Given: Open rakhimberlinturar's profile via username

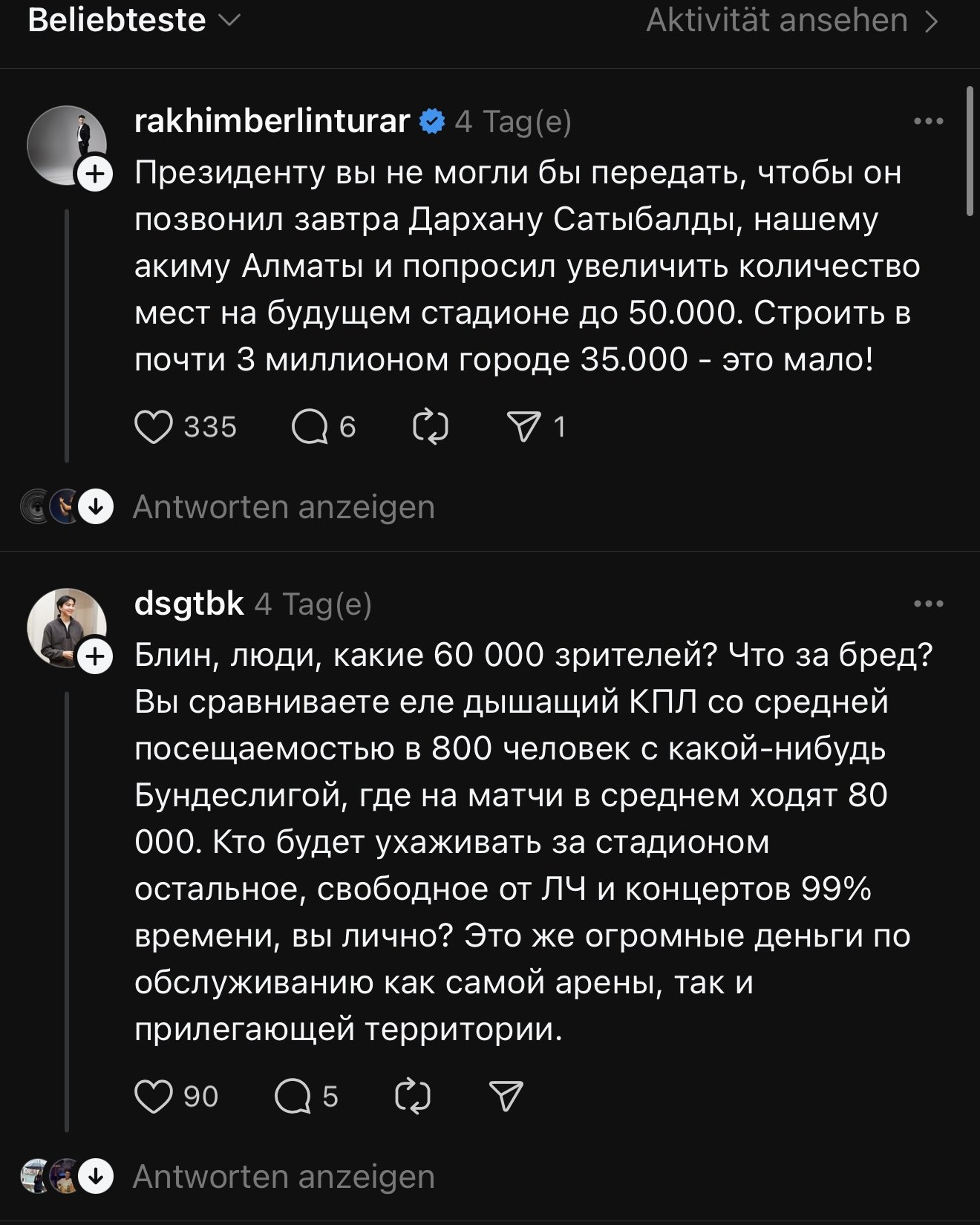Looking at the screenshot, I should (x=272, y=121).
